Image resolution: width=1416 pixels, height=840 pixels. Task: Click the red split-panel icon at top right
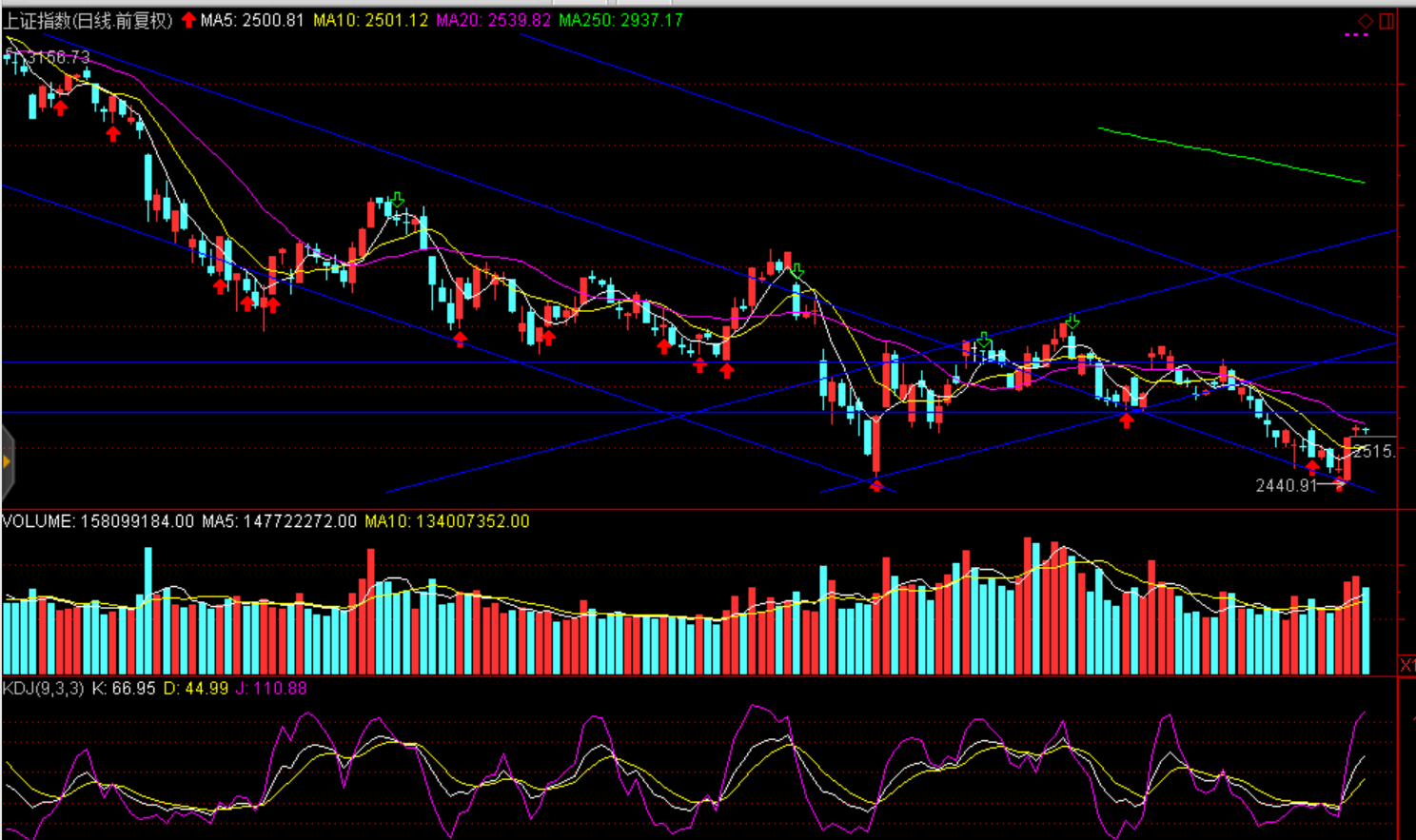(x=1386, y=21)
